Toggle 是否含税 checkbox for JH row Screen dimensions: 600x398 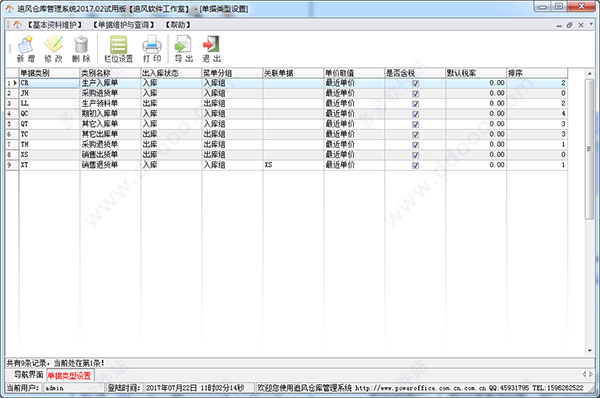coord(415,93)
